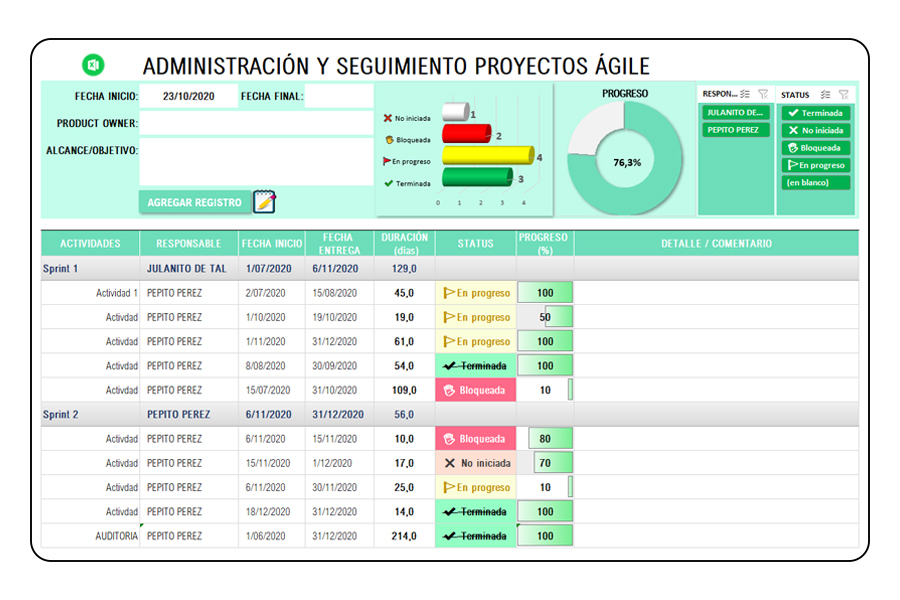Click hand icon in 15/07/2020 Bloqueada cell
900x600 pixels.
click(449, 390)
